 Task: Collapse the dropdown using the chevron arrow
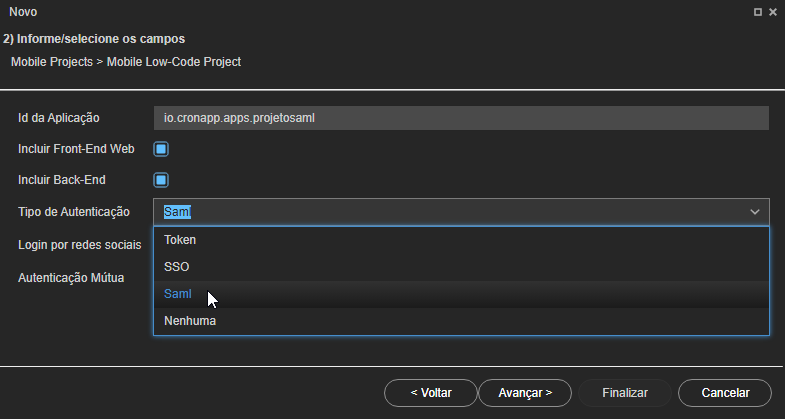(755, 212)
